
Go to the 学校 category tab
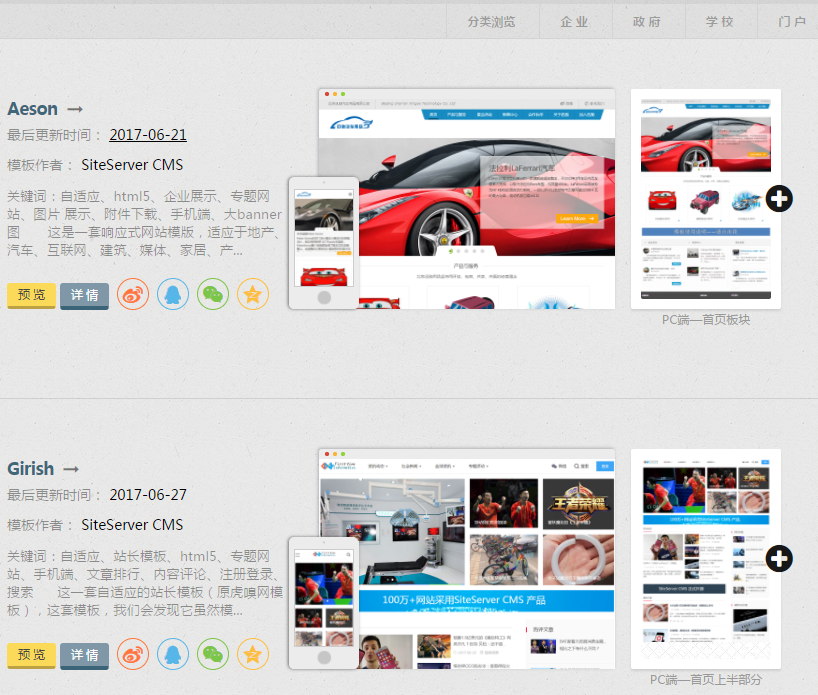pyautogui.click(x=719, y=21)
